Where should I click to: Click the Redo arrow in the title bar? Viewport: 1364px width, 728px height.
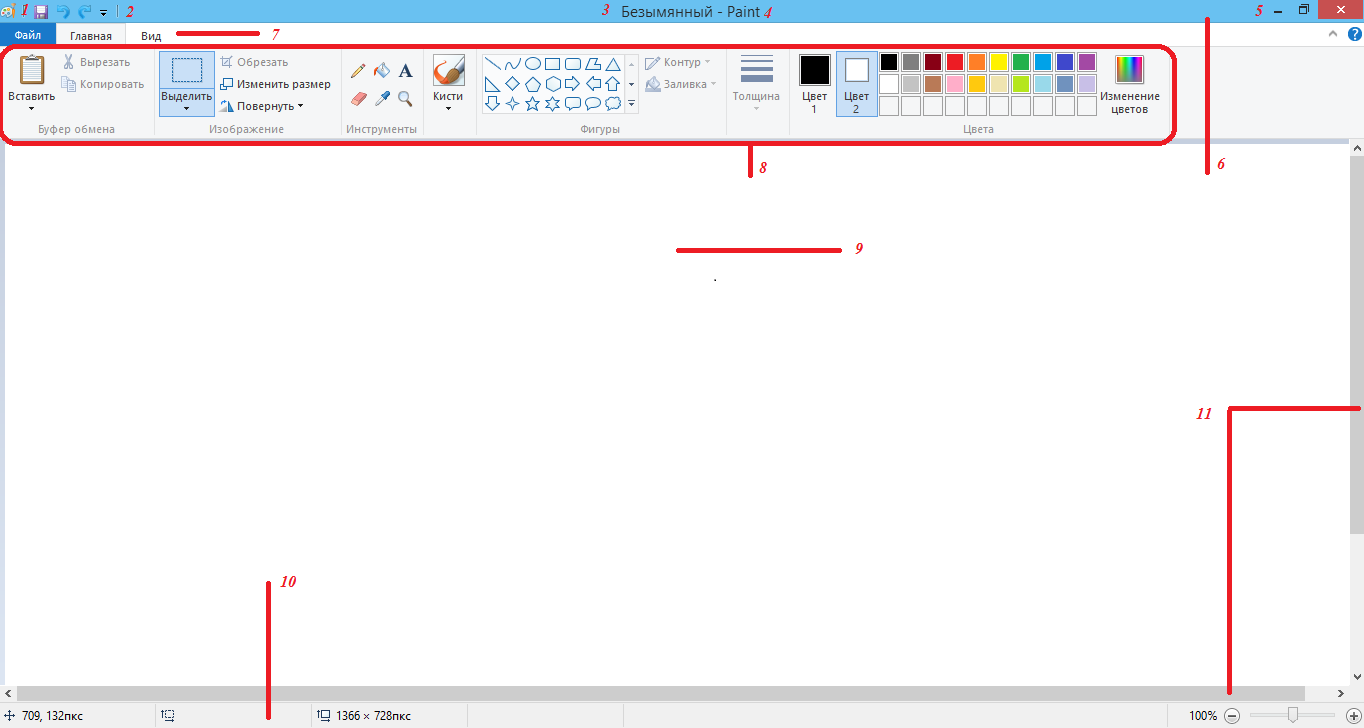click(x=84, y=11)
